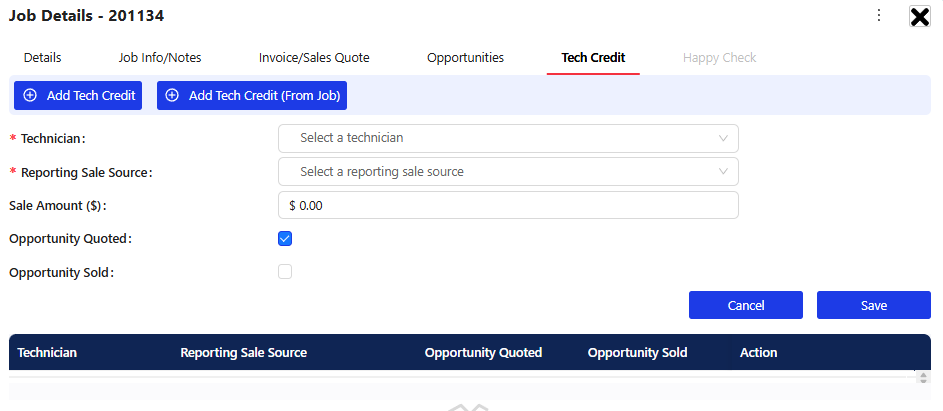Close the Job Details dialog
The image size is (943, 411).
(x=920, y=17)
